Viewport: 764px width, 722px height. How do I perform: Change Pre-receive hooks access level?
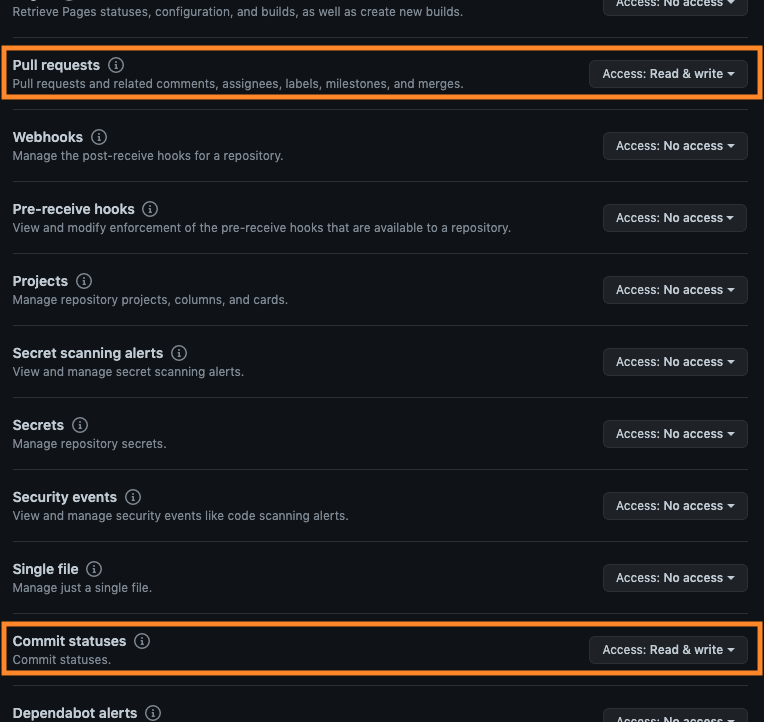tap(675, 218)
